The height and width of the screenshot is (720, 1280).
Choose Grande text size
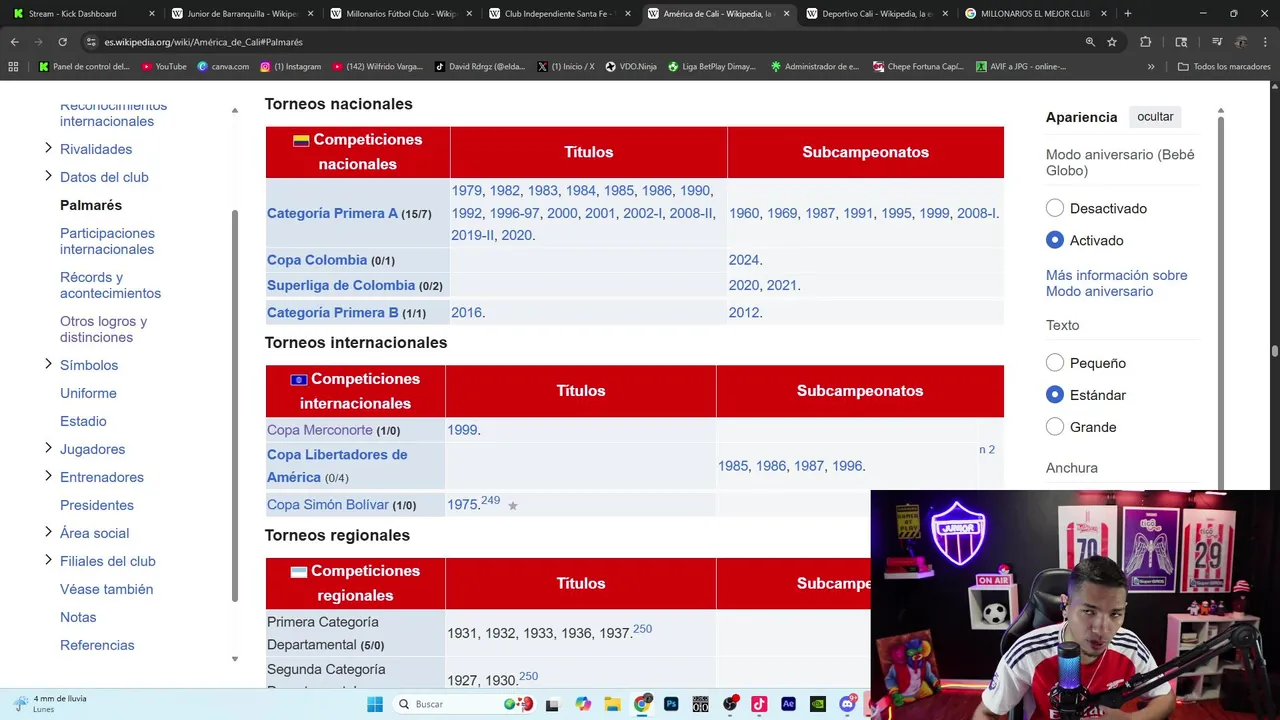coord(1055,427)
